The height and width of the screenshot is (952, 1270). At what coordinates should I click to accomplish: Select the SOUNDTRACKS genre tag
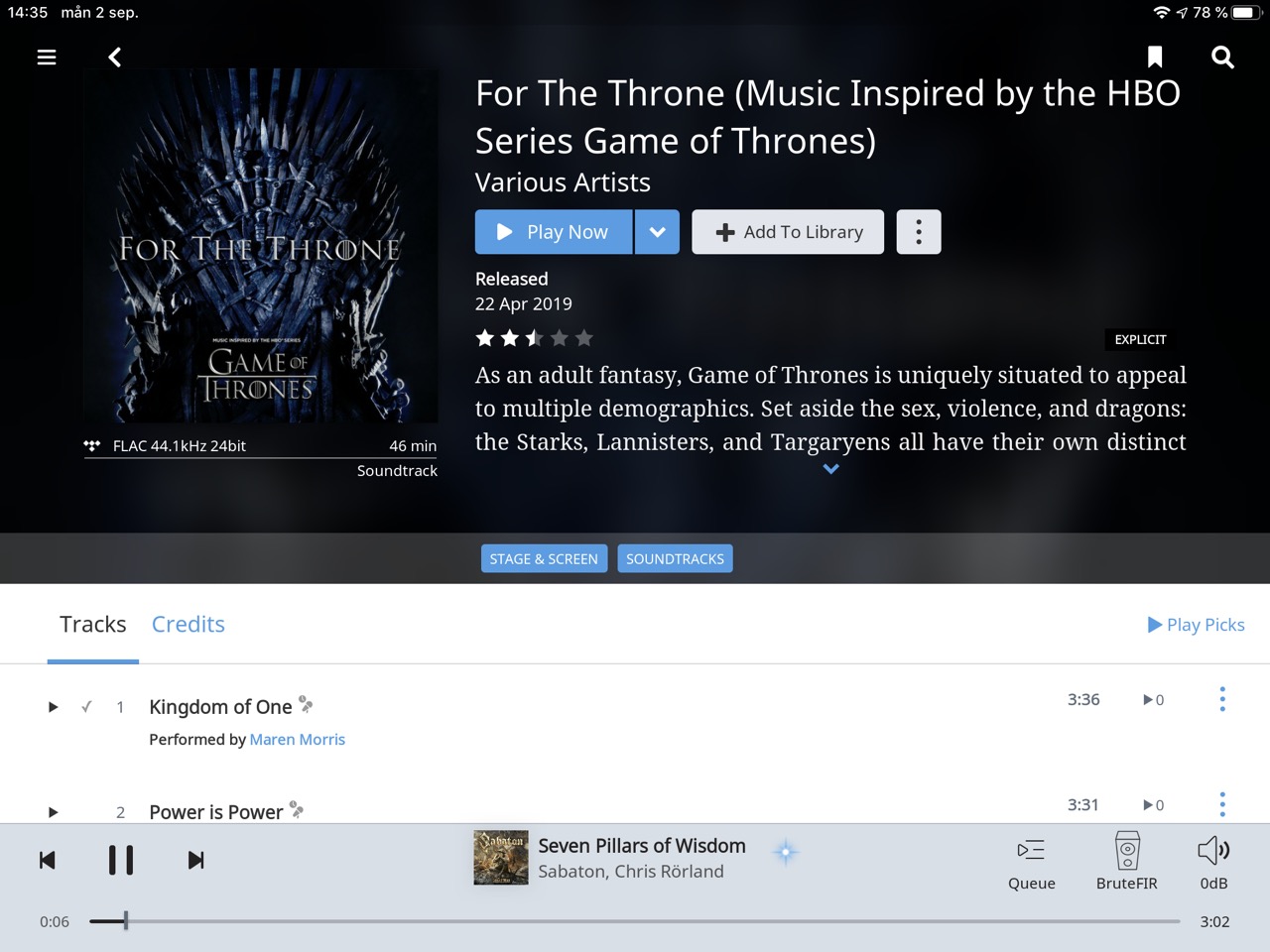[675, 559]
